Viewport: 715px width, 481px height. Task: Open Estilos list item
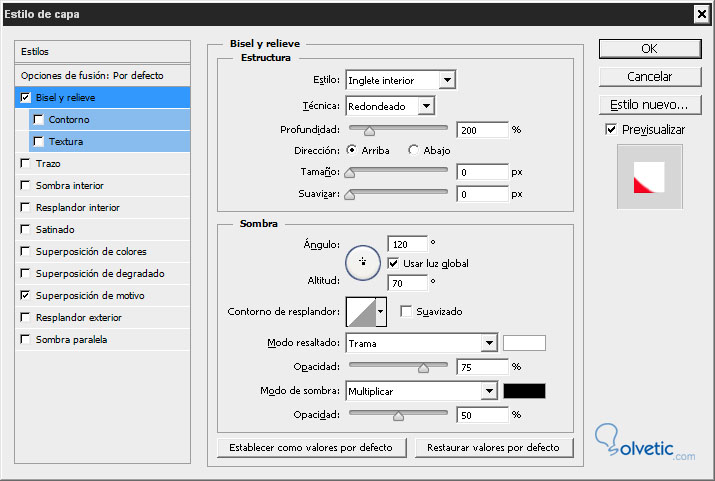(x=103, y=52)
